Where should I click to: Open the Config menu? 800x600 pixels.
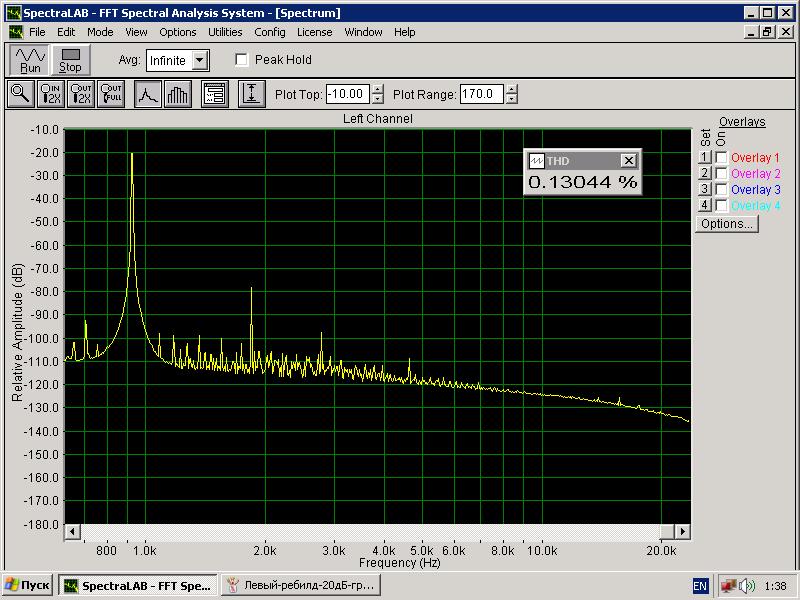[x=269, y=32]
